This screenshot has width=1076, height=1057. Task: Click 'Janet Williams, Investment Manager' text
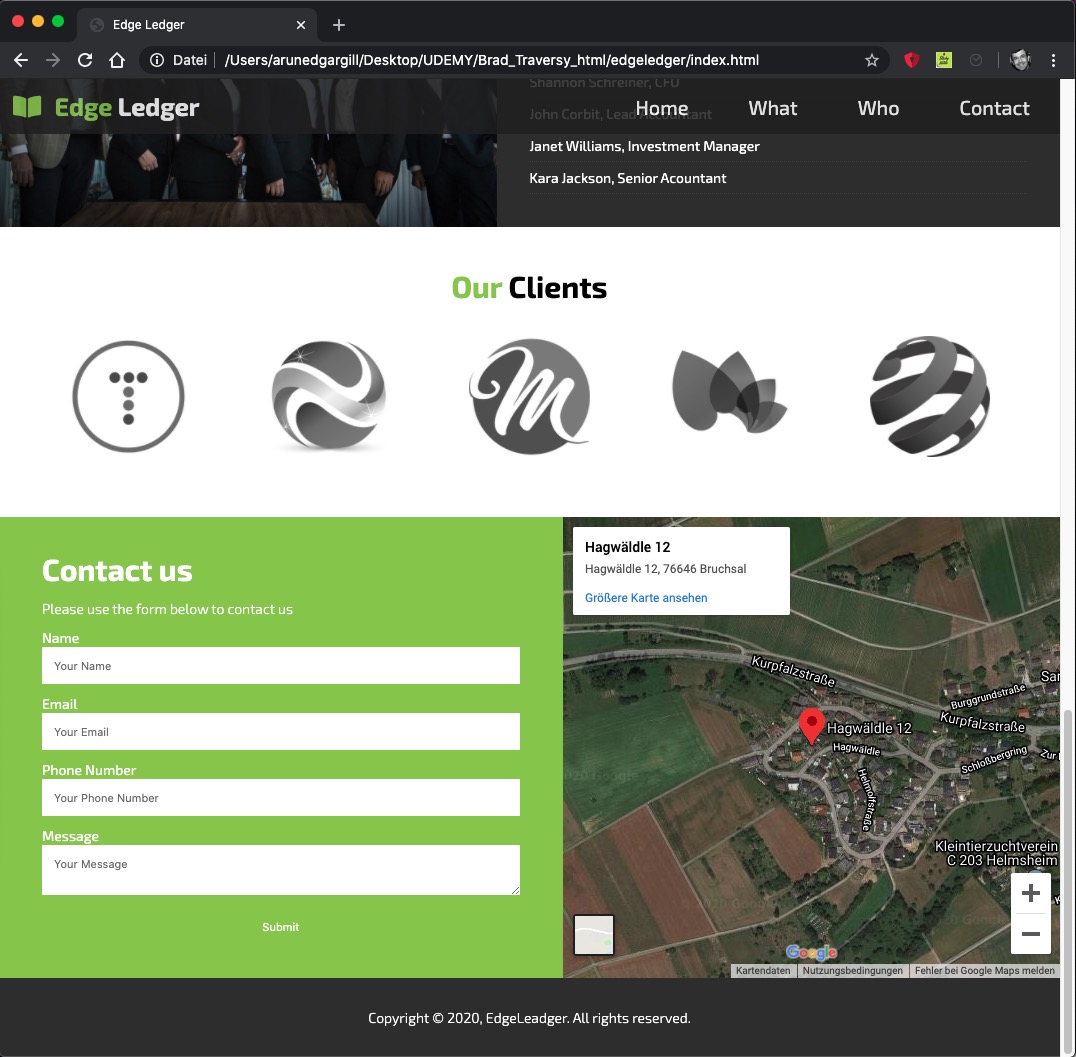pos(644,146)
